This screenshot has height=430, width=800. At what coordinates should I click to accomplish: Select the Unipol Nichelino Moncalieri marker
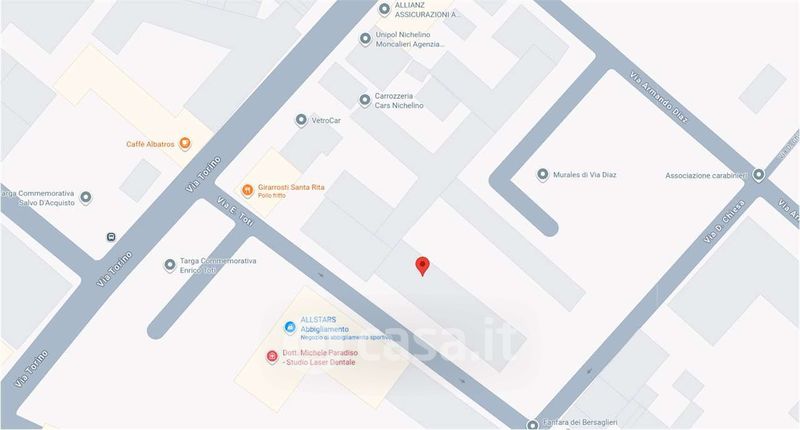[365, 39]
